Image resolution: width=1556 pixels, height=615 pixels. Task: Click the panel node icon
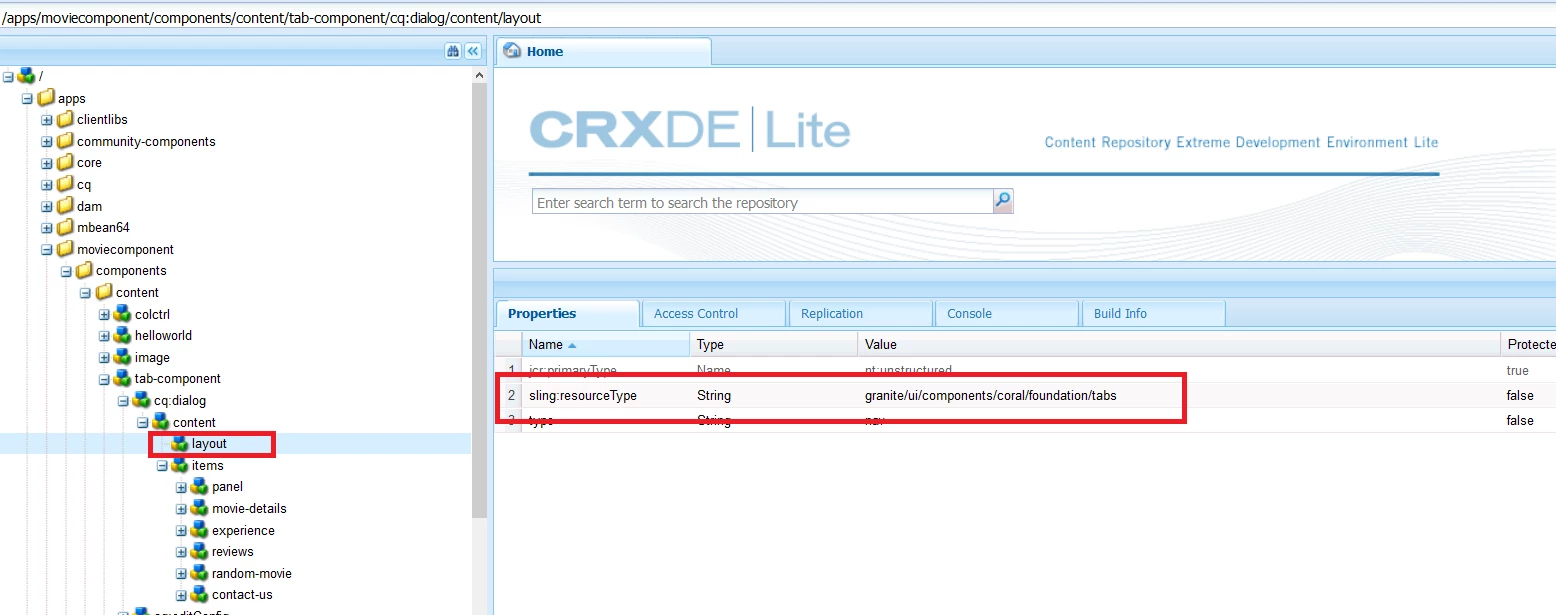point(199,487)
